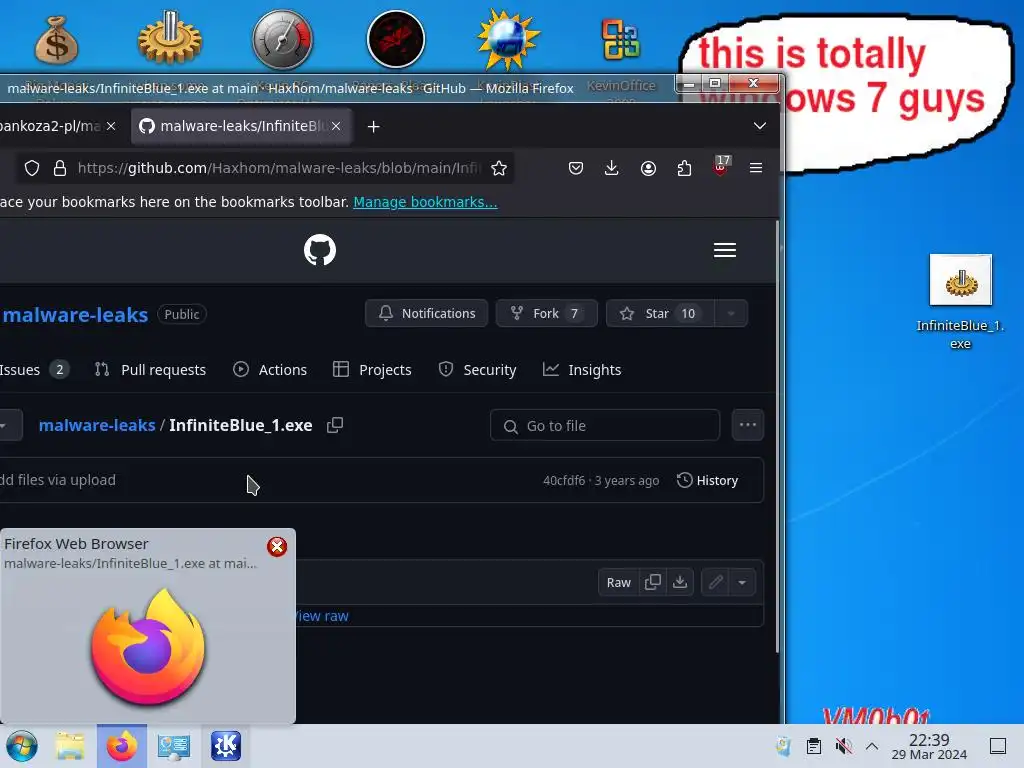Click the View raw link
This screenshot has width=1024, height=768.
tap(321, 616)
